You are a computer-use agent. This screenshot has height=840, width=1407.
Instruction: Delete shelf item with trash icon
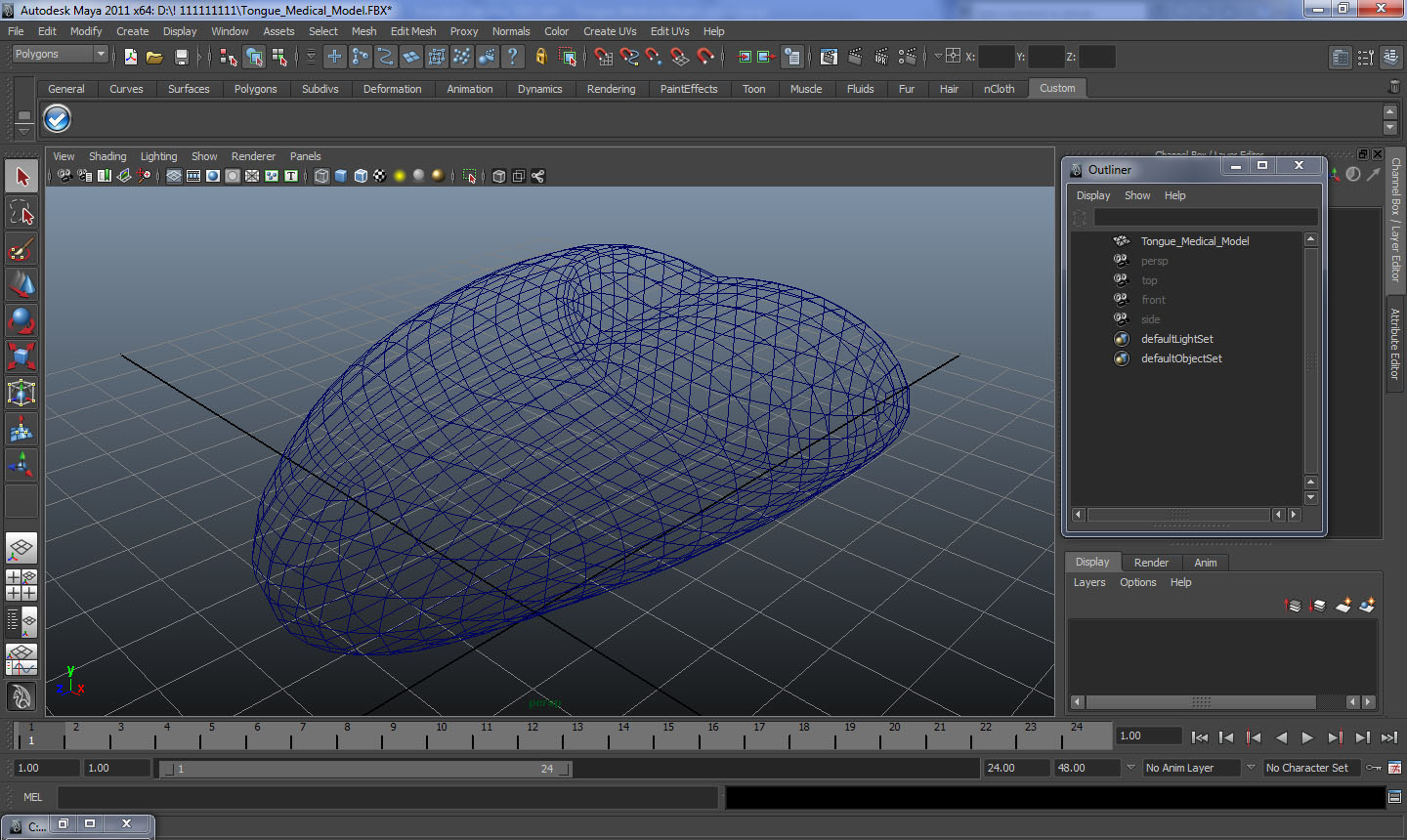pyautogui.click(x=1394, y=87)
